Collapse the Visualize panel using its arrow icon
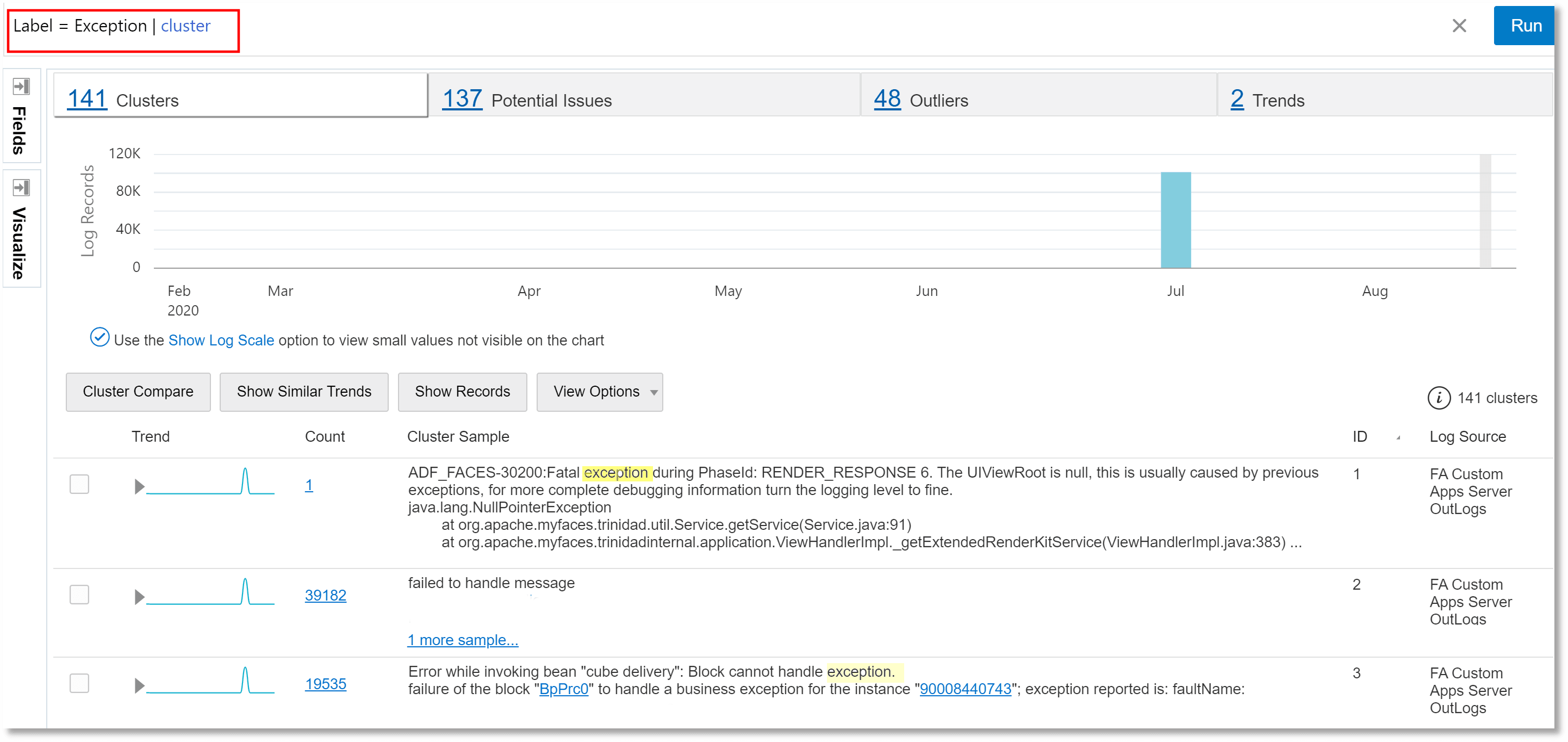 click(x=21, y=188)
